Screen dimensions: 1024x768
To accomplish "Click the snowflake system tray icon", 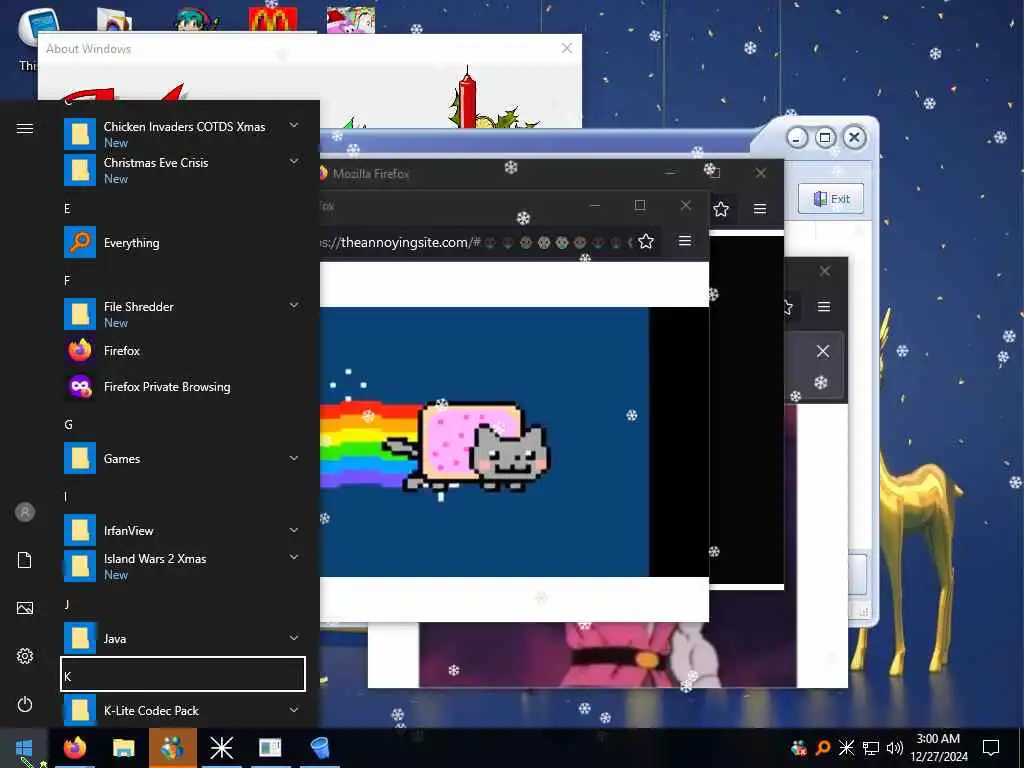I will pyautogui.click(x=846, y=748).
